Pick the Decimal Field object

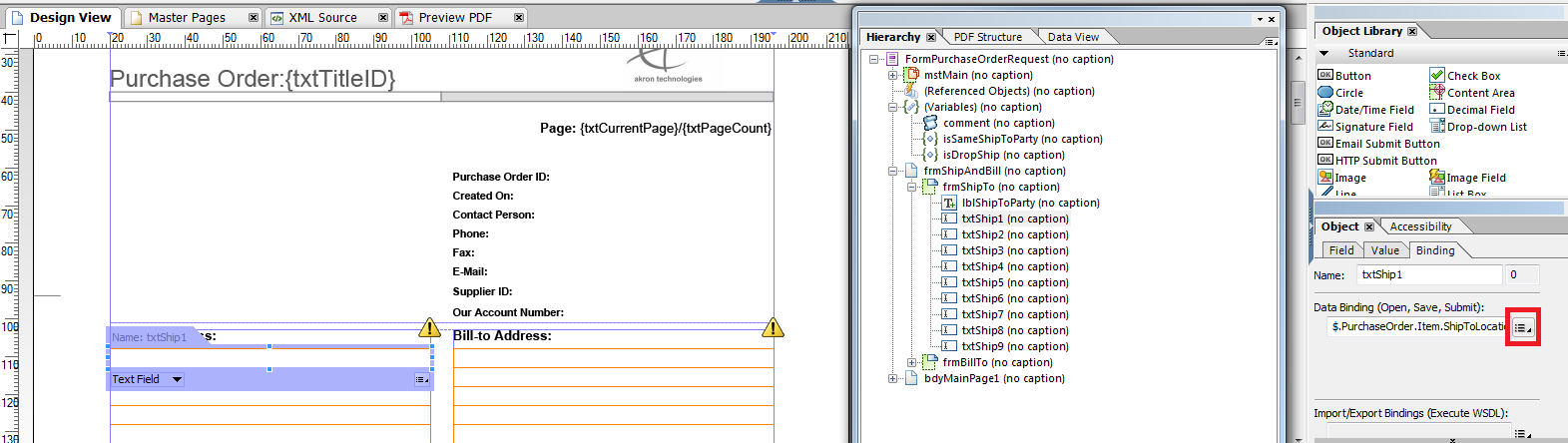point(1472,110)
